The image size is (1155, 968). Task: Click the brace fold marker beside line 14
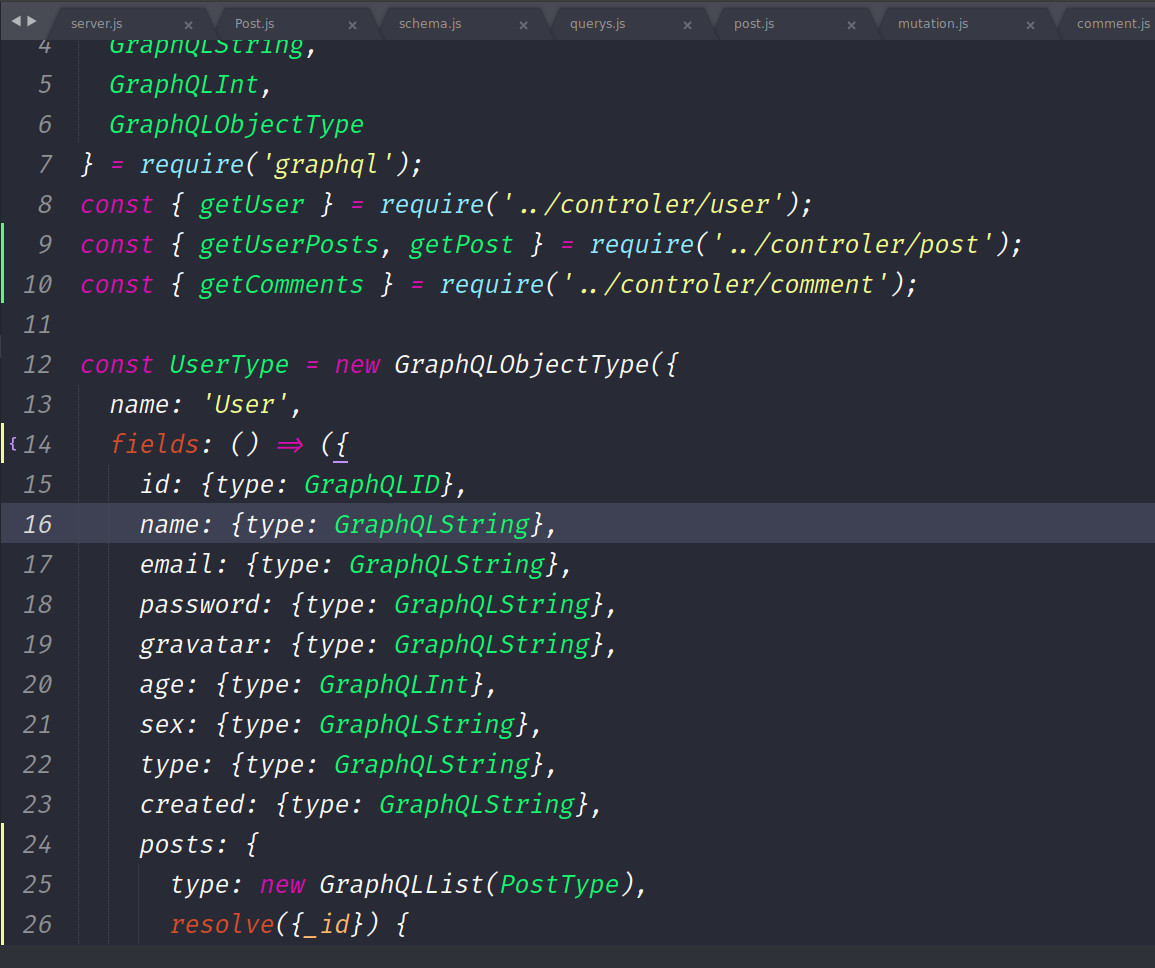(x=13, y=443)
